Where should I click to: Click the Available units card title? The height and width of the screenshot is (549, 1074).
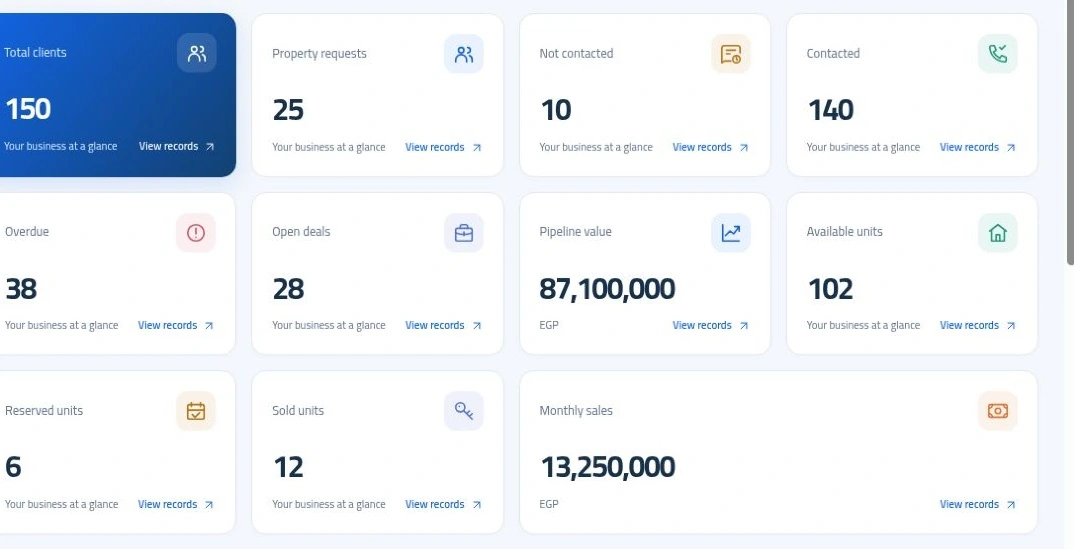tap(845, 231)
